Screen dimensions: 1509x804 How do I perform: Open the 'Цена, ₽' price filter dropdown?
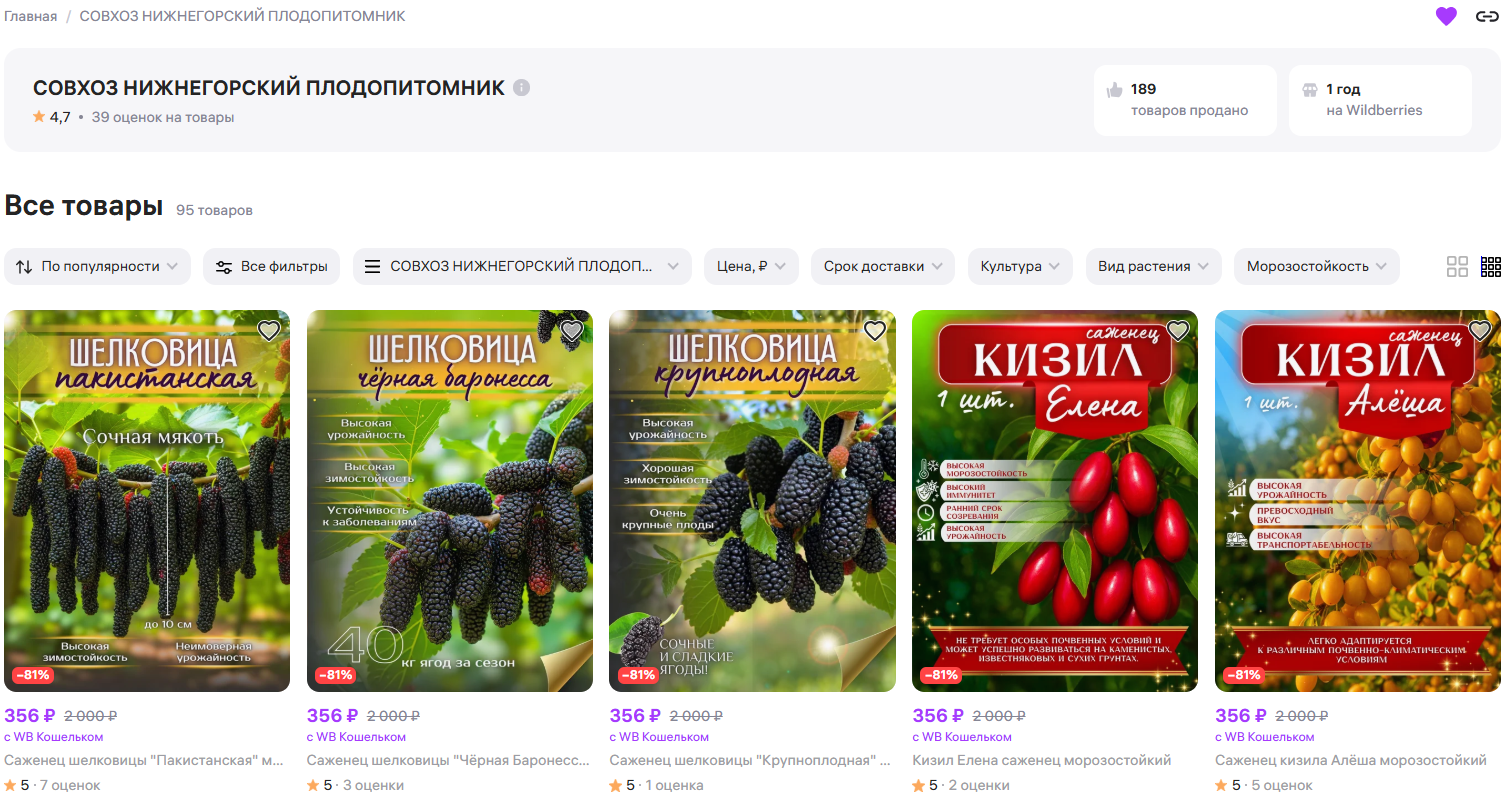(x=751, y=267)
